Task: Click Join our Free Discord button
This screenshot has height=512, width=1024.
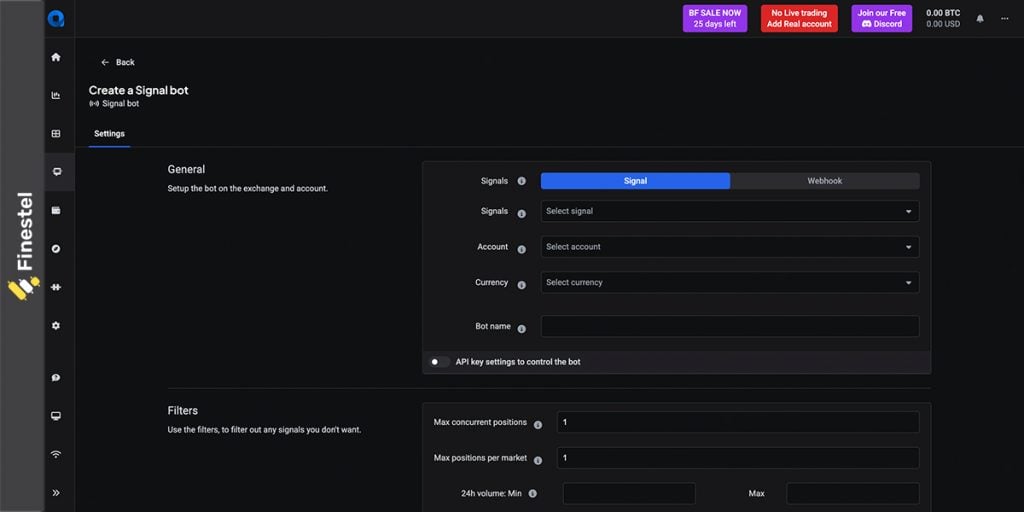Action: 882,18
